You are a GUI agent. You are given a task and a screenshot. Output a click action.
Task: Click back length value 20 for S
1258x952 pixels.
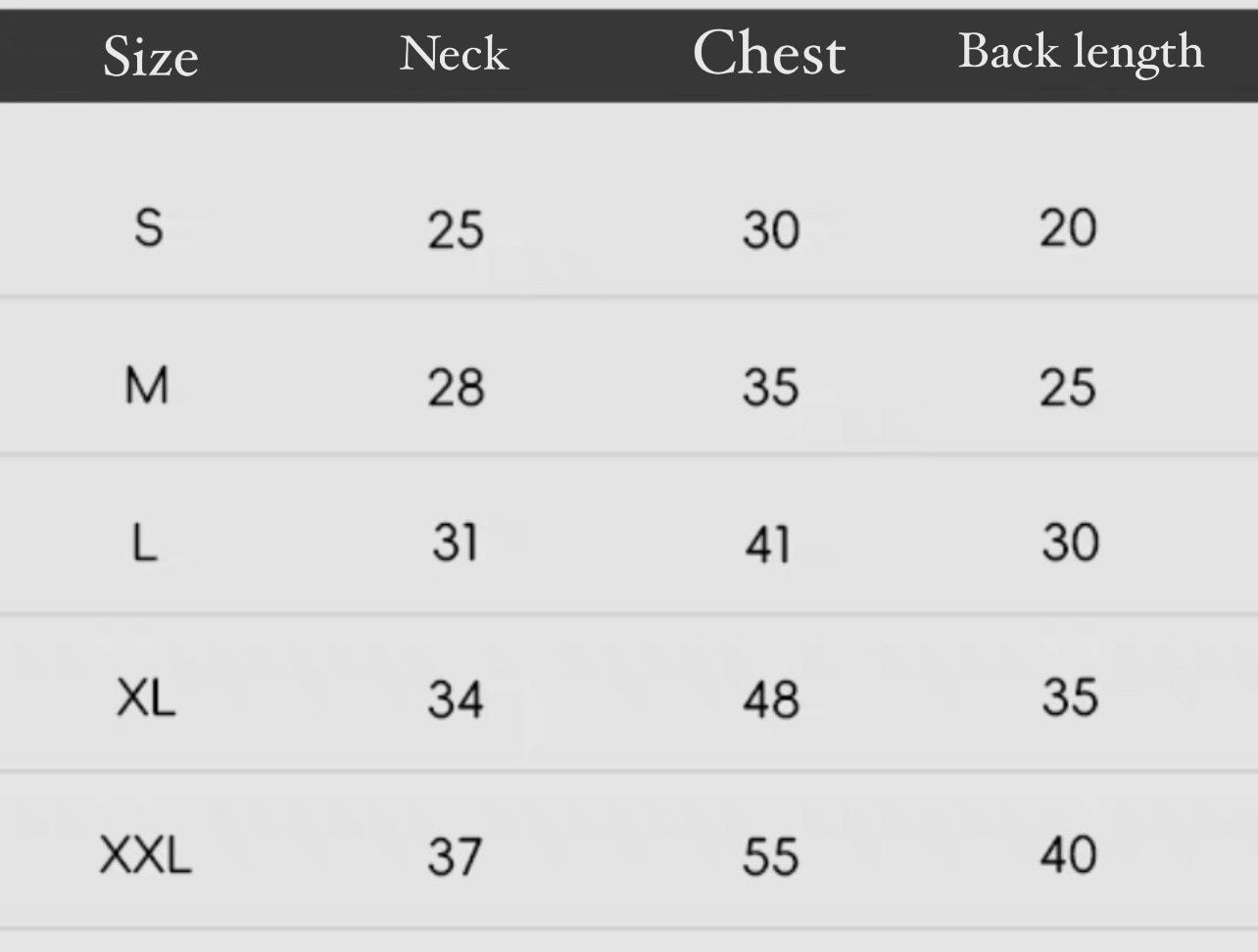click(1068, 228)
